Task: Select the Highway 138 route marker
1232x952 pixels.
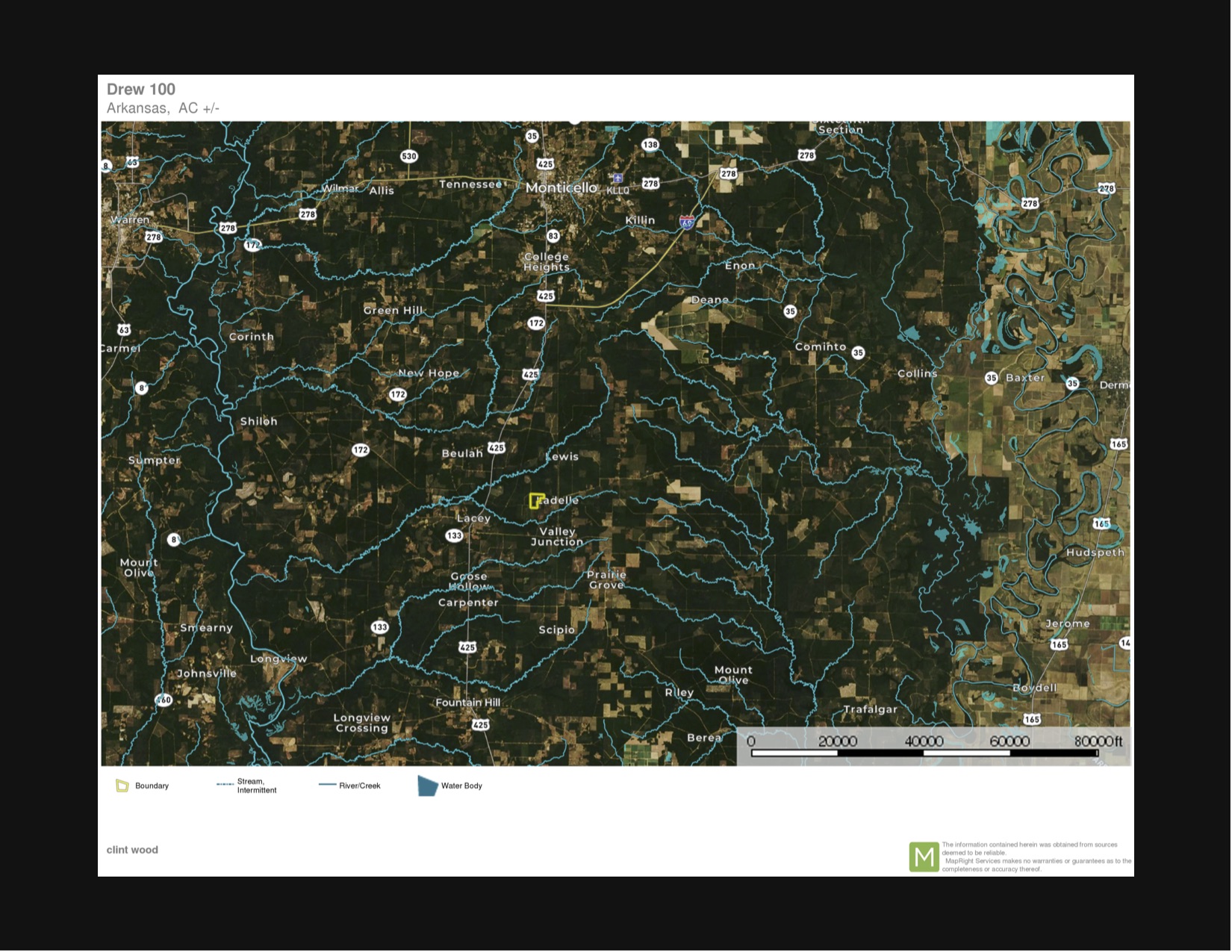Action: (x=650, y=145)
